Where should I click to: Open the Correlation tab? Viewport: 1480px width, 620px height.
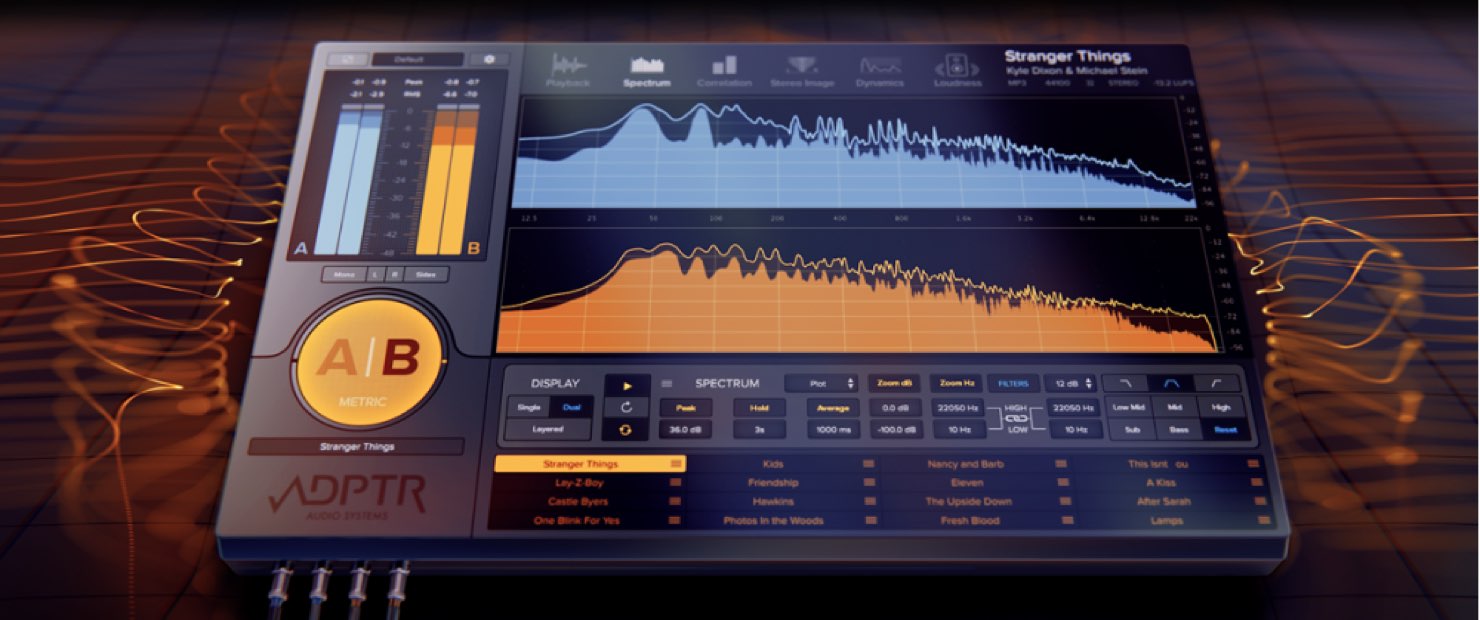[x=724, y=71]
